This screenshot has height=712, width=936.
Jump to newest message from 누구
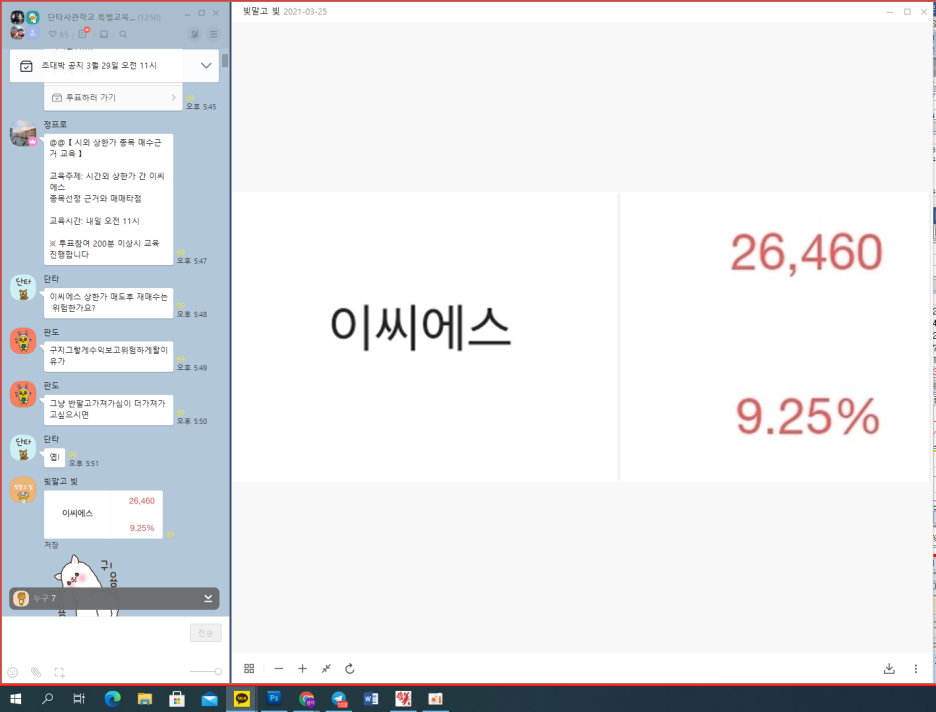208,598
